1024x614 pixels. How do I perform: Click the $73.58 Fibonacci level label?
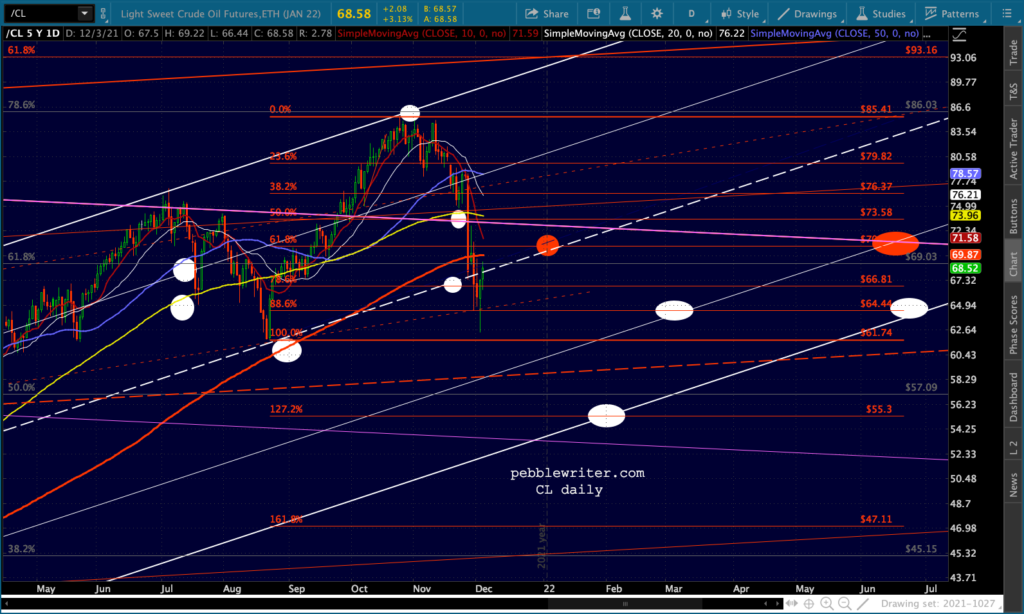pos(876,212)
